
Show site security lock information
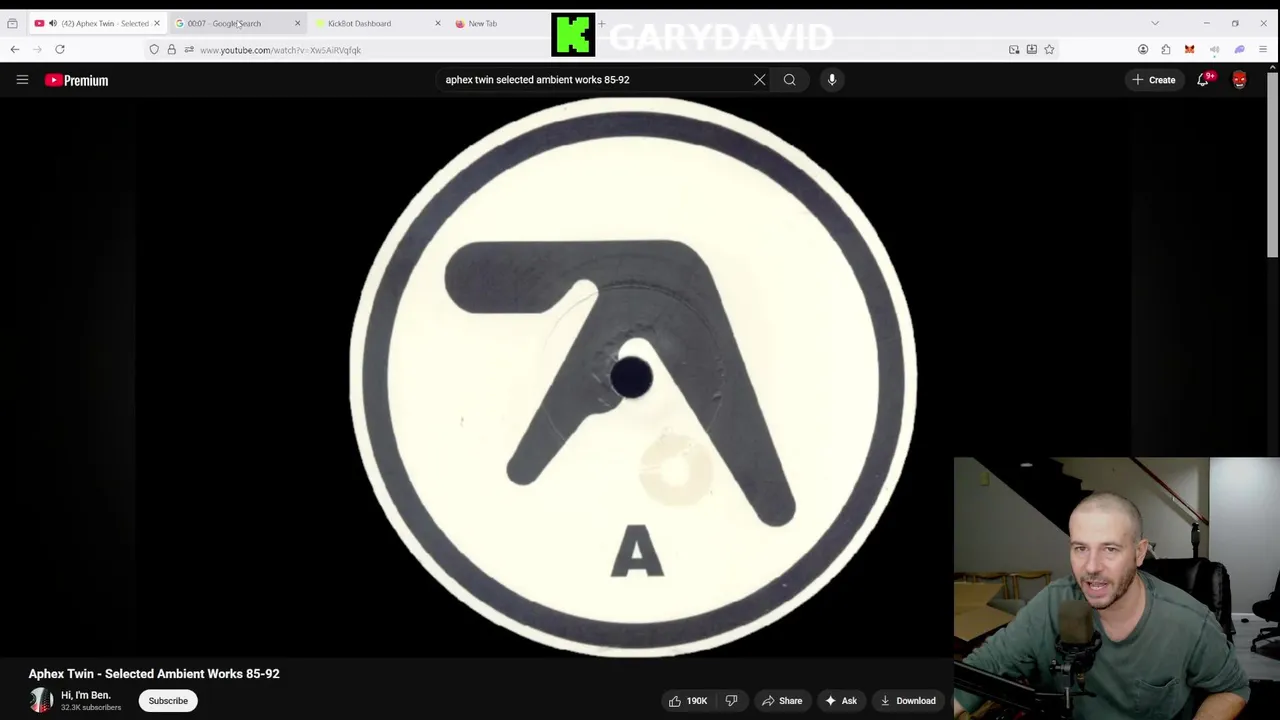[x=171, y=49]
